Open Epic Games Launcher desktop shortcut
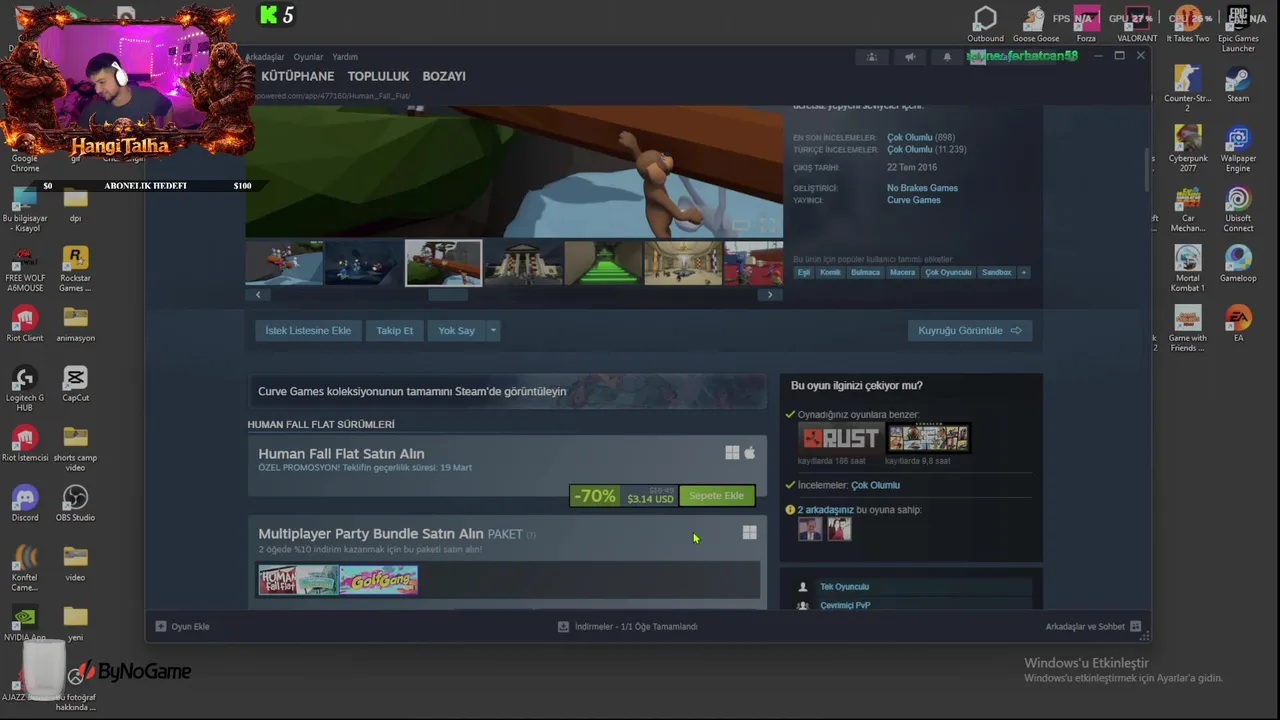The width and height of the screenshot is (1280, 720). click(1238, 30)
